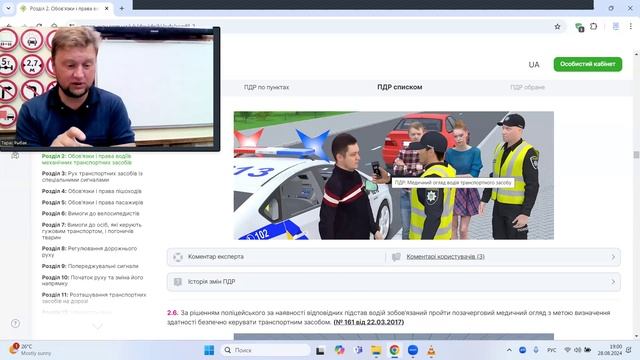The width and height of the screenshot is (640, 360).
Task: Click the user comments speech bubble icon
Action: pyautogui.click(x=396, y=257)
